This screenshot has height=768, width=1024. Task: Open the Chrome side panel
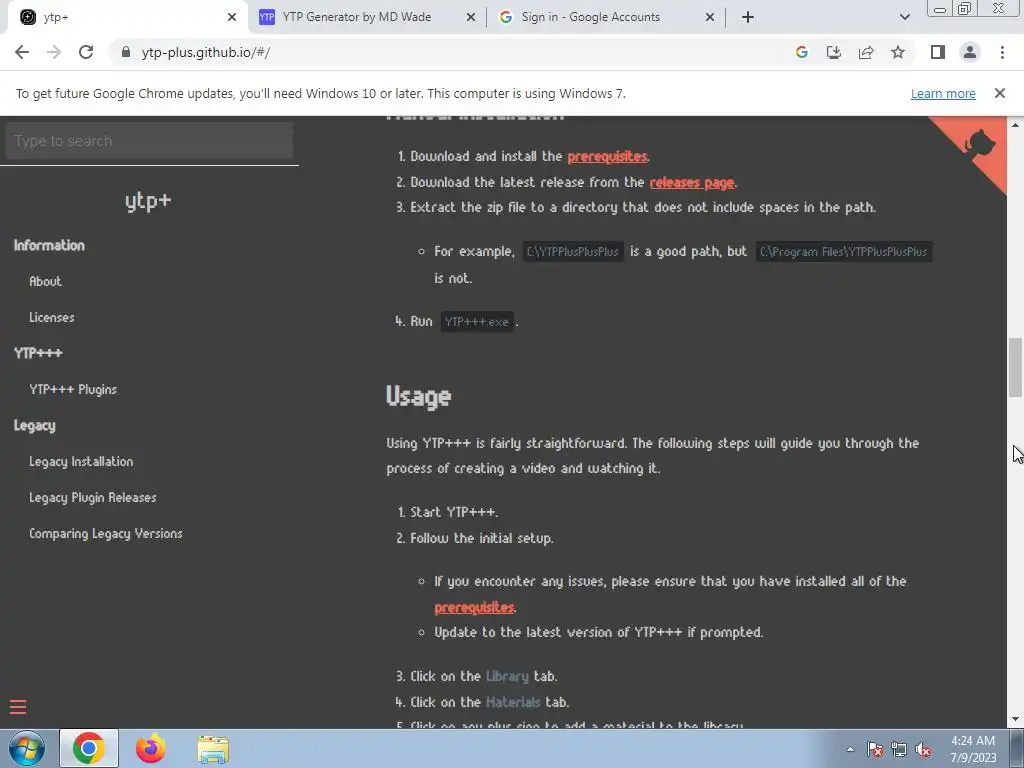938,52
